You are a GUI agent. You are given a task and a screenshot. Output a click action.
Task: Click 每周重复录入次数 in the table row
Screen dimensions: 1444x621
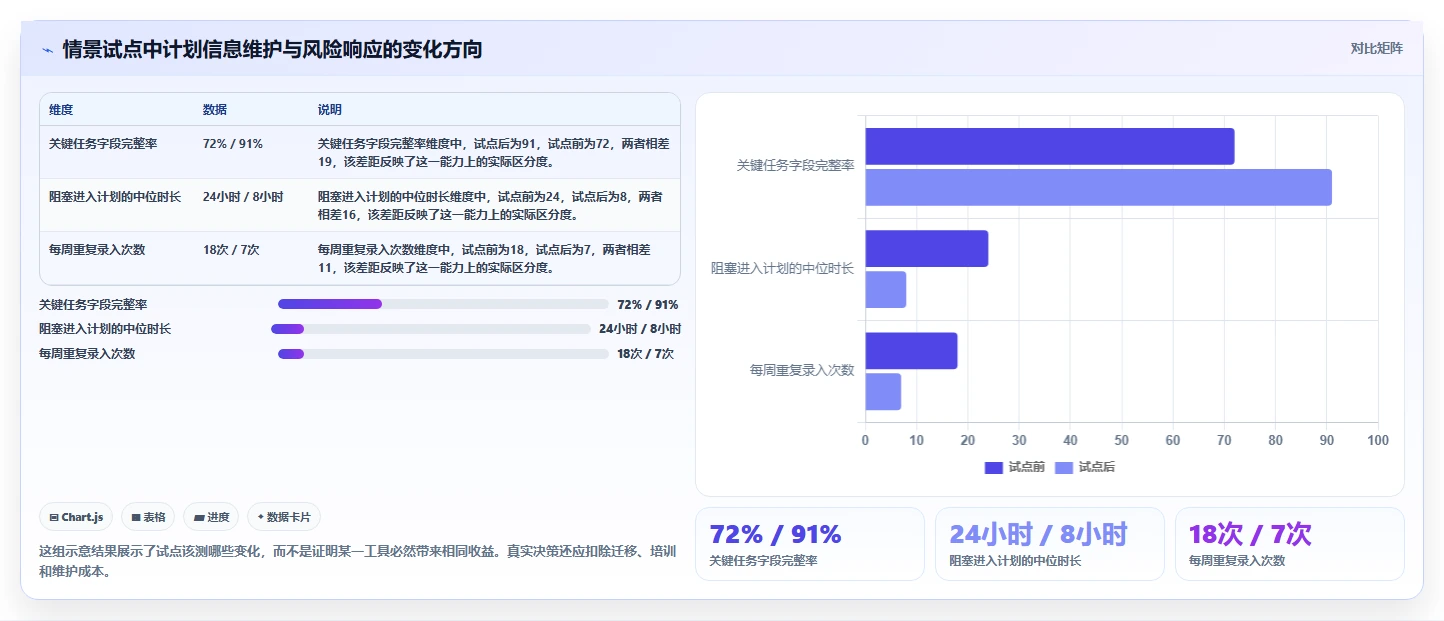click(97, 249)
